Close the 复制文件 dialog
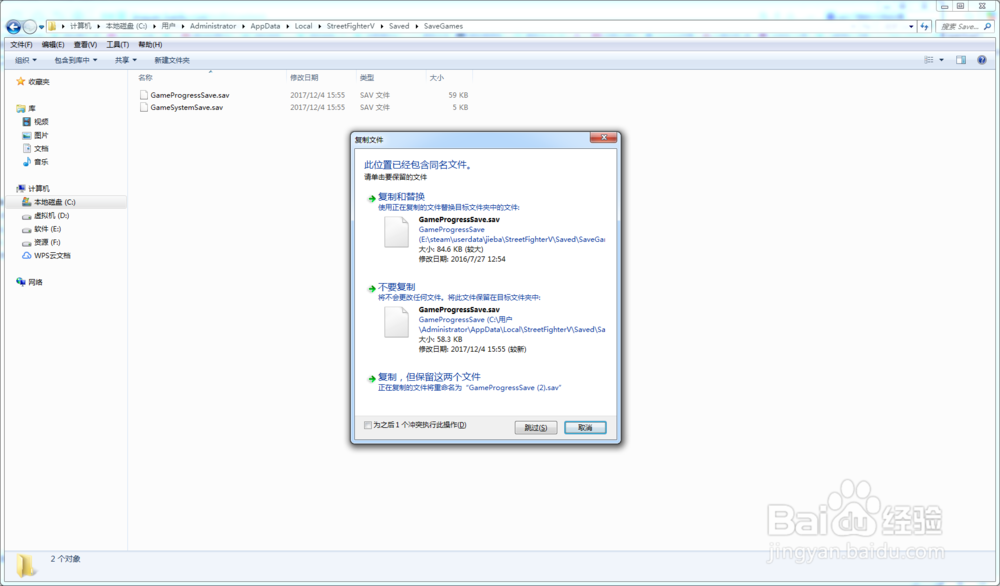The width and height of the screenshot is (1000, 586). [603, 137]
